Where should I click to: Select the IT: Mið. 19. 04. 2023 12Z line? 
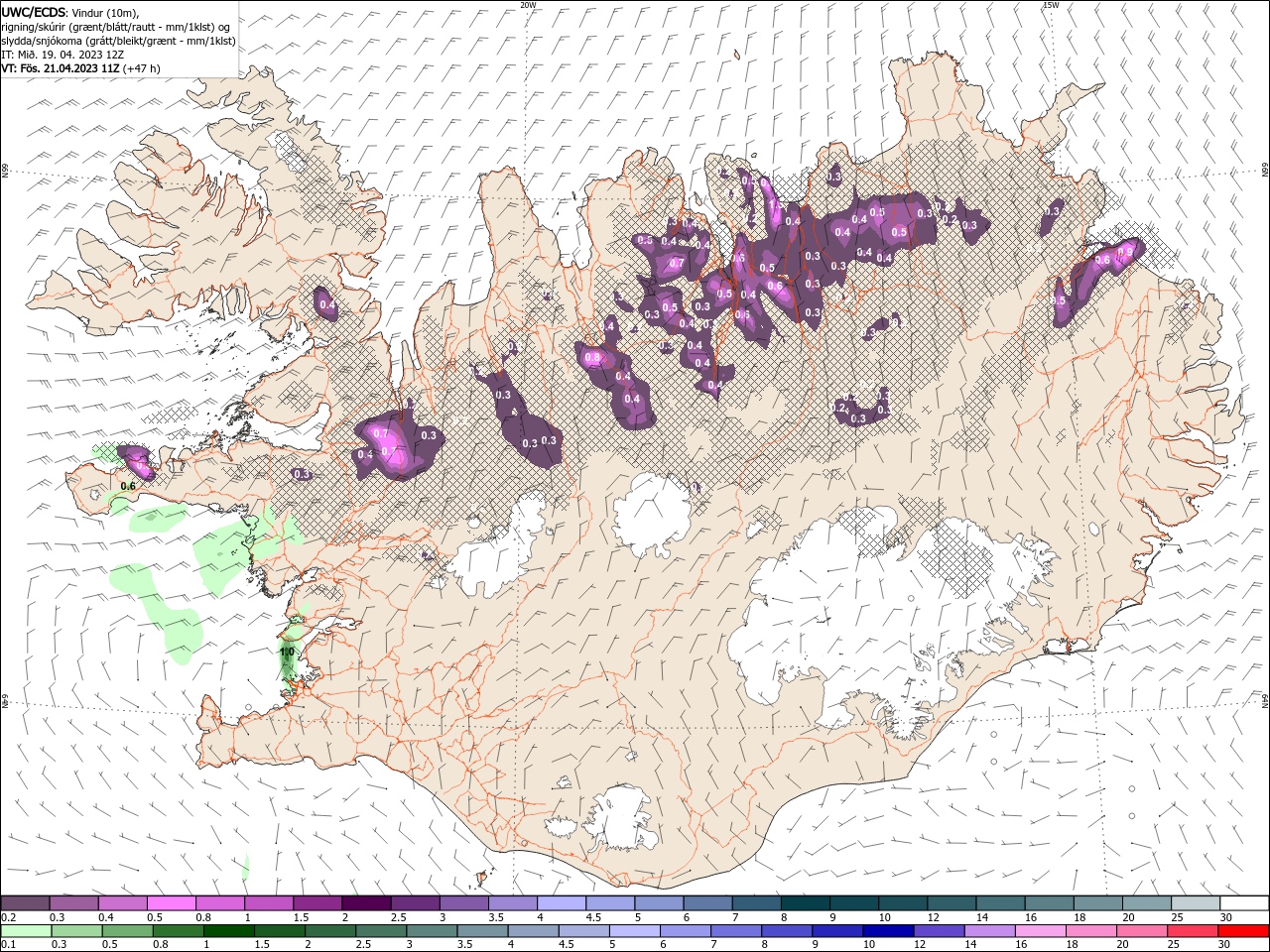63,55
